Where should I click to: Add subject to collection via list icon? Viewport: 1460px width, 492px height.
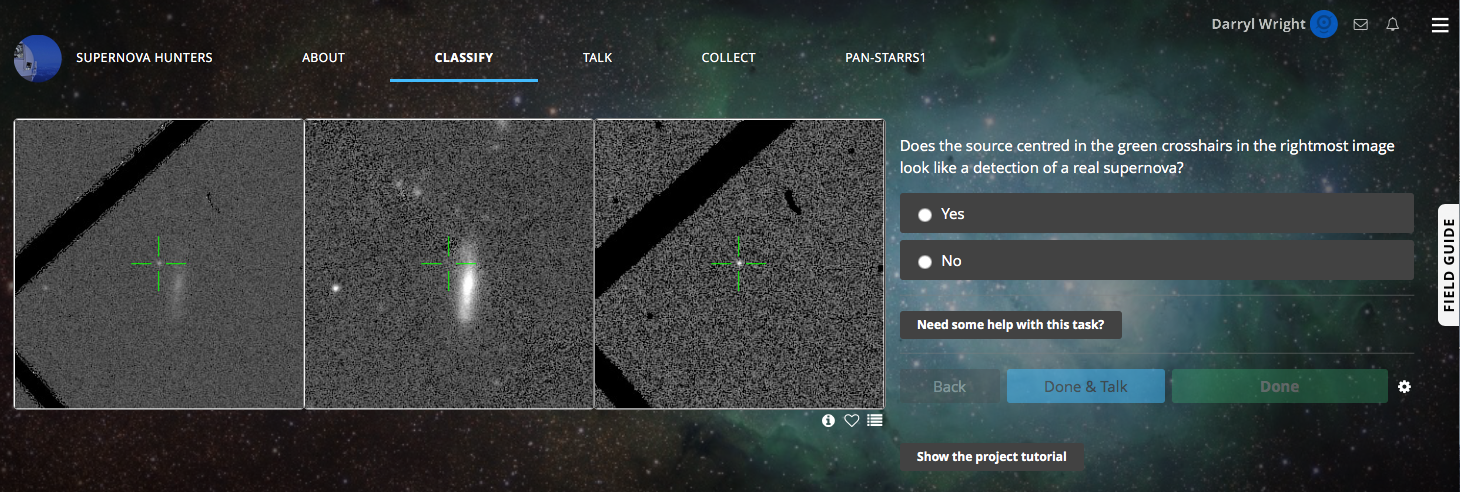point(875,420)
